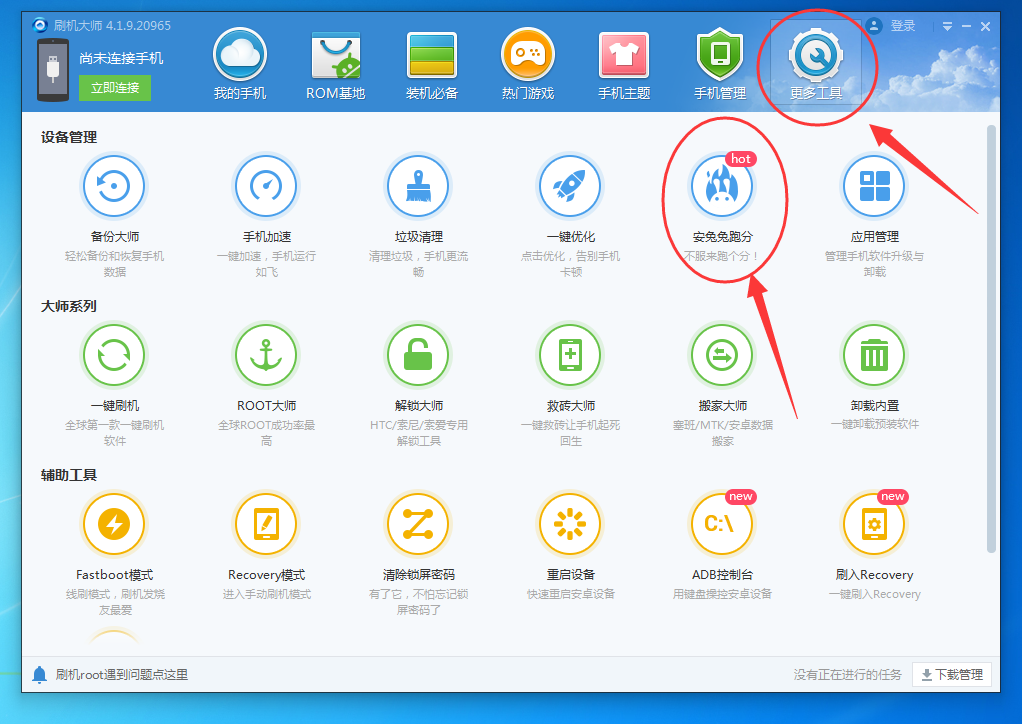This screenshot has width=1022, height=724.
Task: Run 垃圾清理 junk cleaner
Action: coord(418,185)
